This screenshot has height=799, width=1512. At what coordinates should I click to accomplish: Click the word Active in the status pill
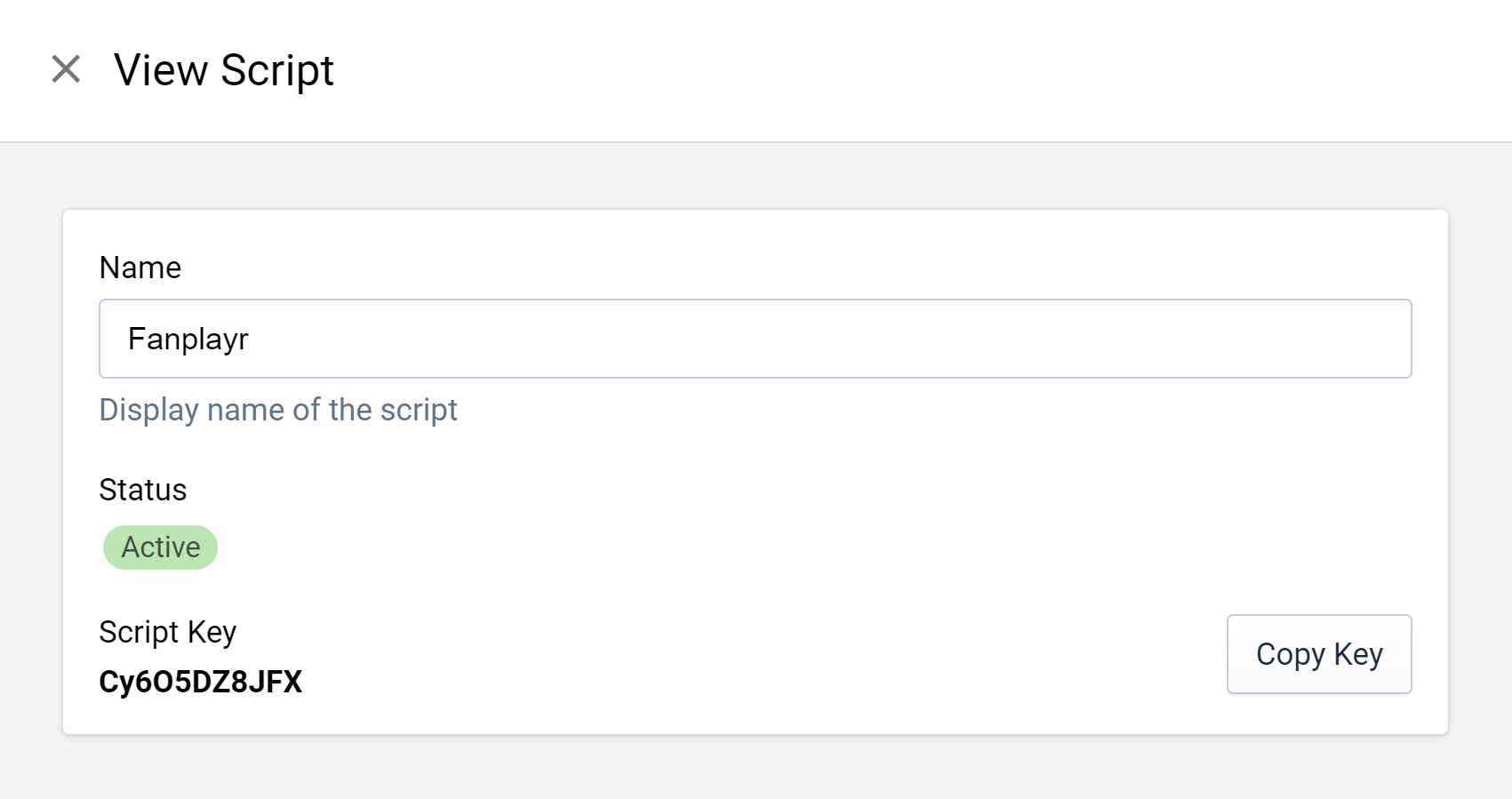point(161,547)
